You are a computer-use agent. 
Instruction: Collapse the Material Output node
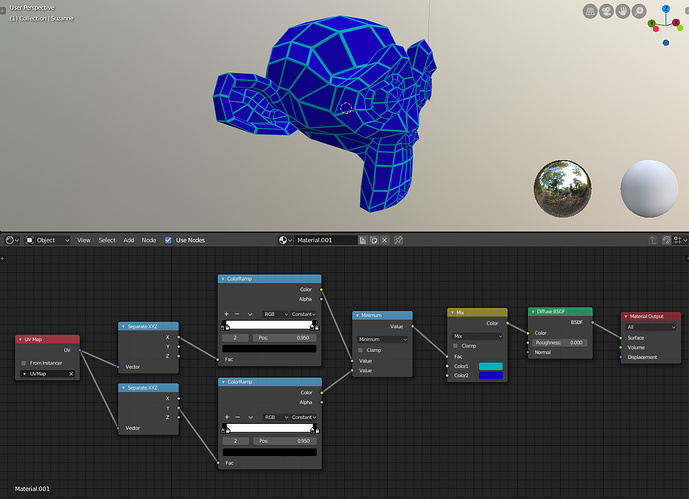(x=626, y=316)
